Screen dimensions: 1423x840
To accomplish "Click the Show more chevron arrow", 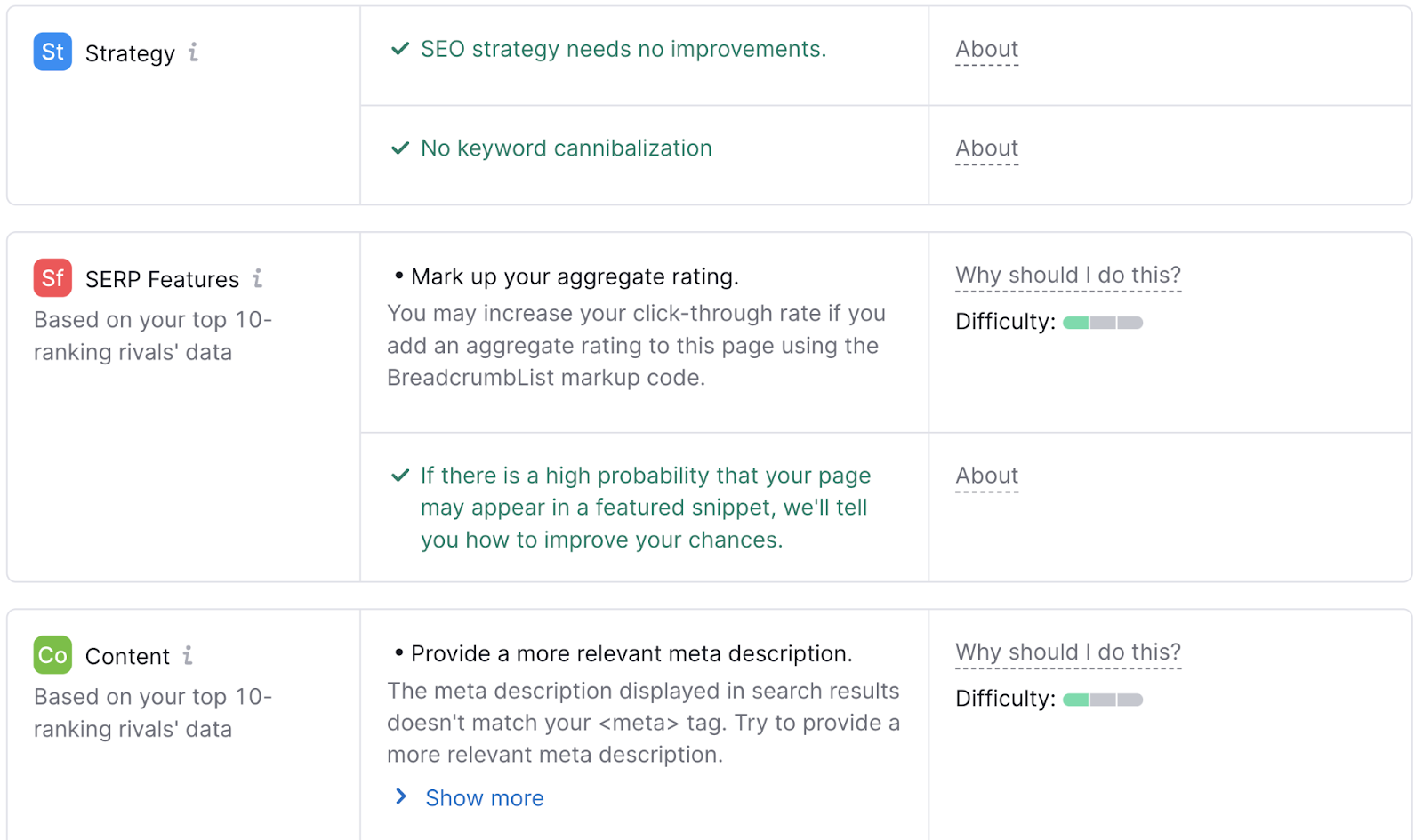I will click(400, 796).
